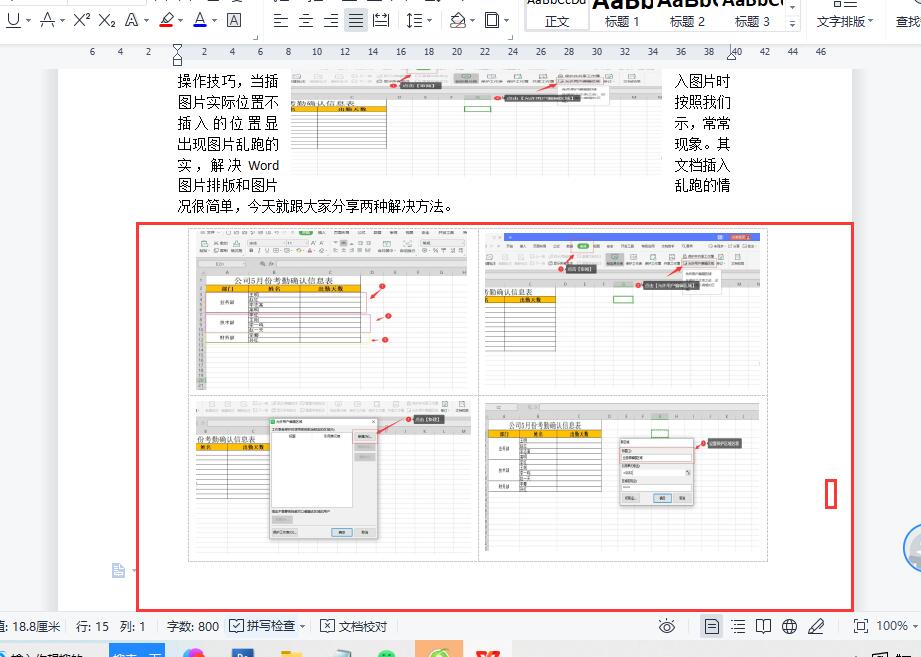Click the text 操作技巧，当插
921x657 pixels.
click(228, 81)
